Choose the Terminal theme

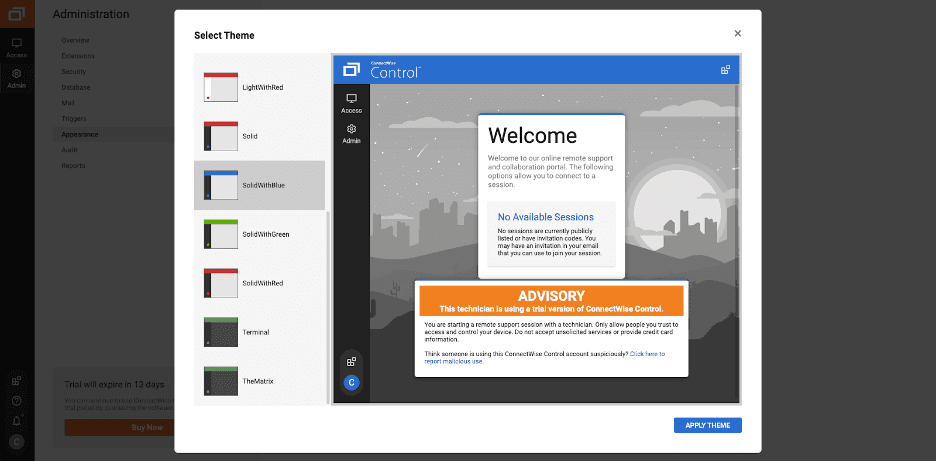coord(220,332)
